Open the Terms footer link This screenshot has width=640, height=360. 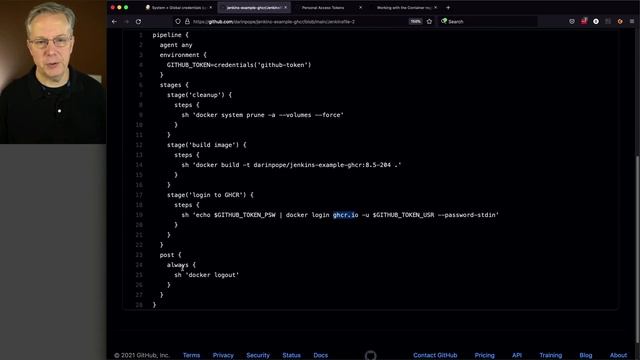coord(191,356)
